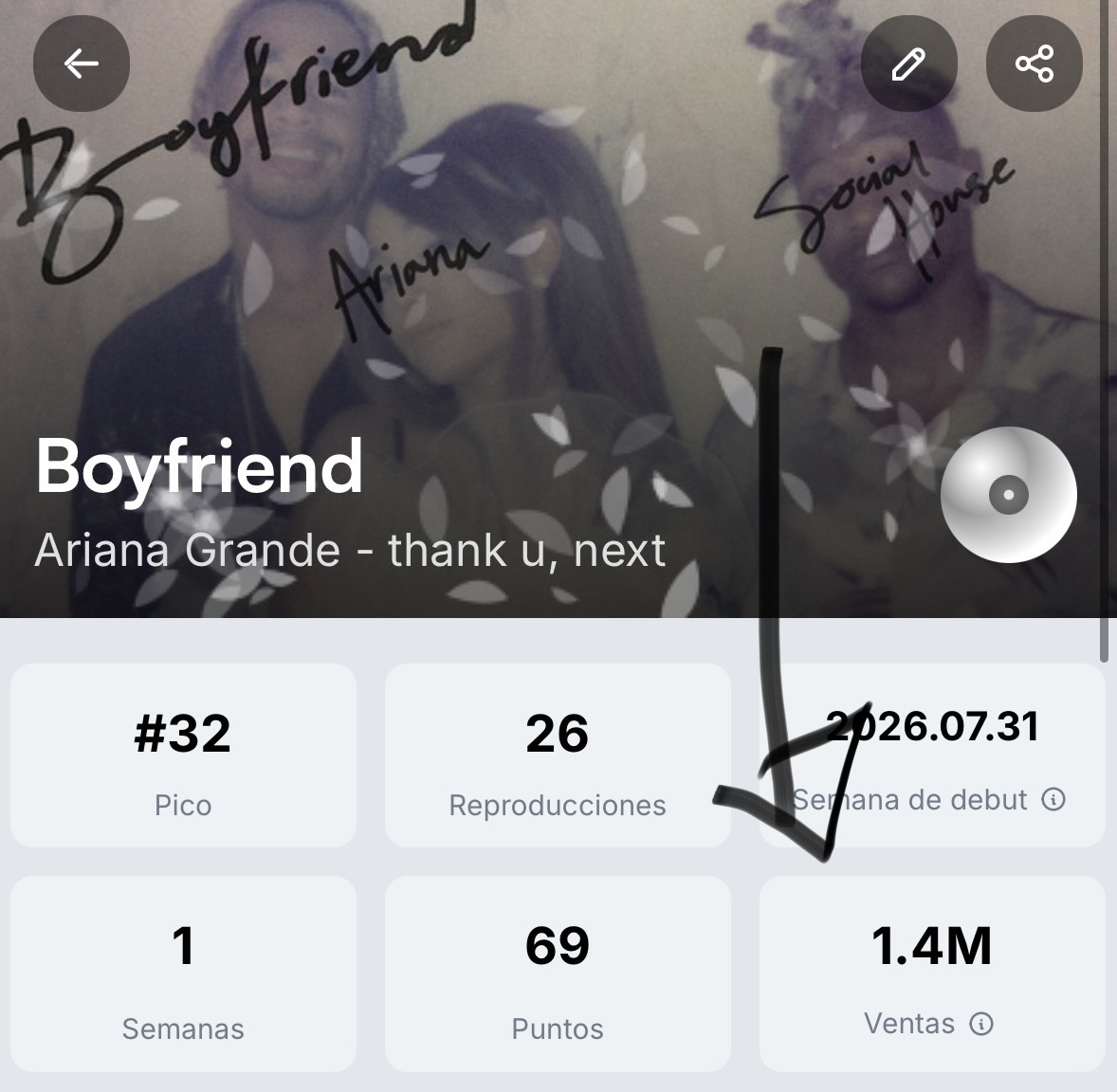
Task: Open the pencil edit icon
Action: [909, 64]
